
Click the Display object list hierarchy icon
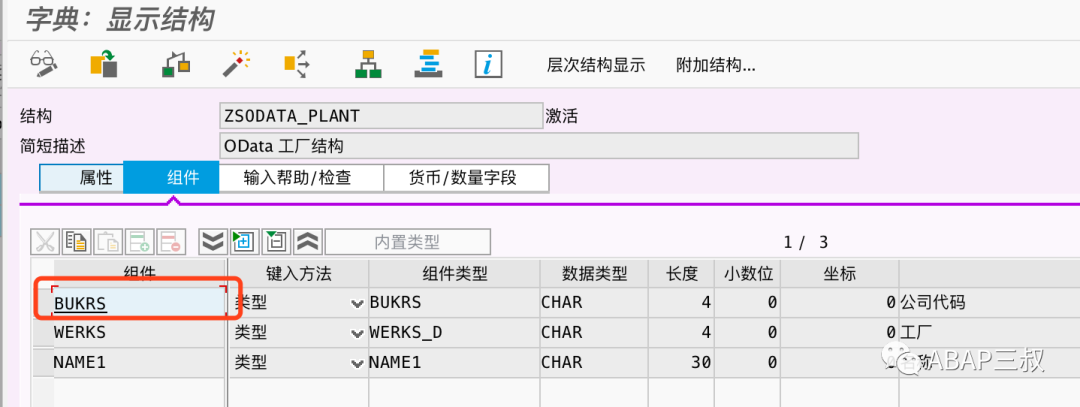point(369,64)
